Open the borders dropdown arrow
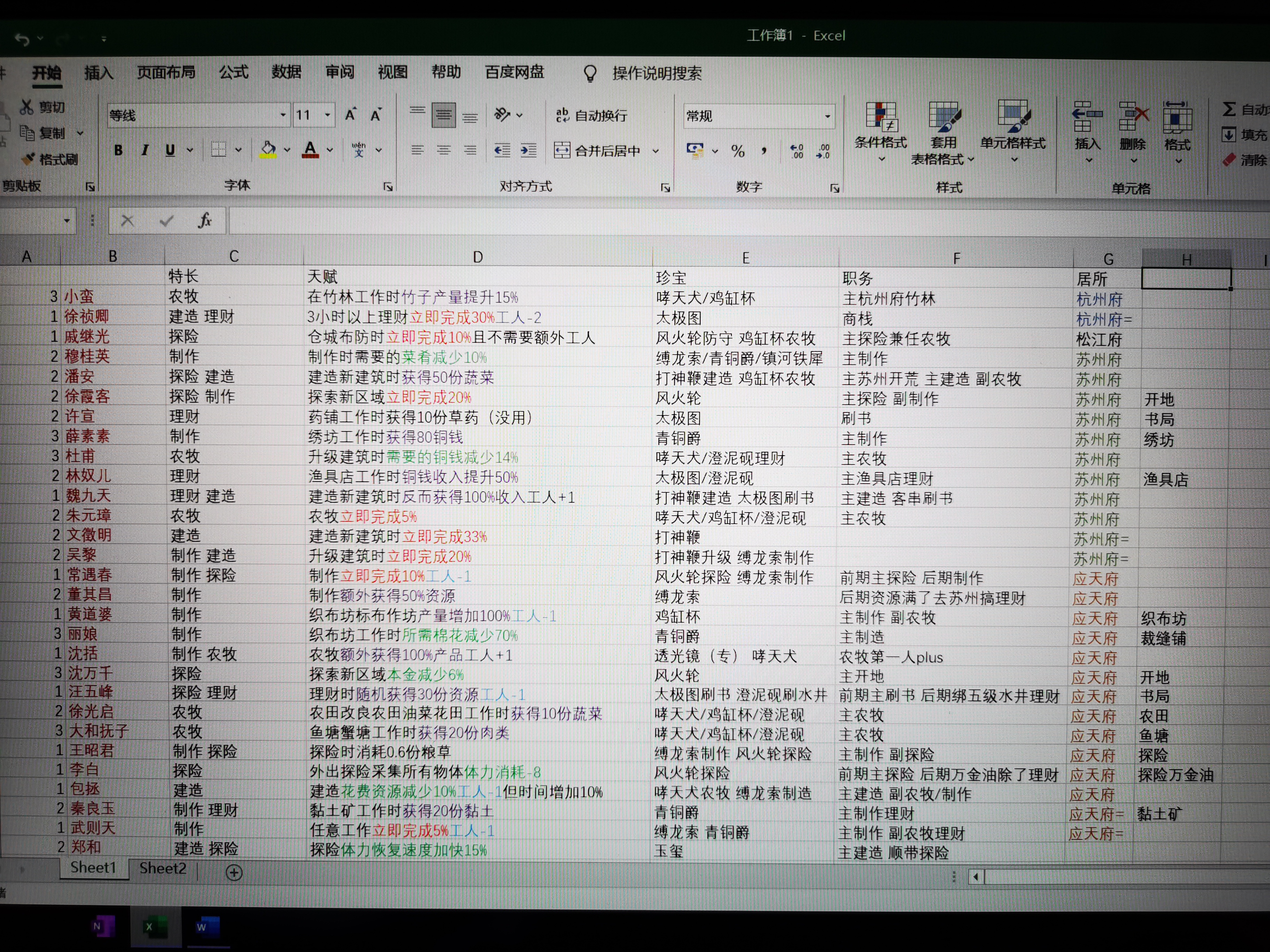Screen dimensions: 1270x952 click(238, 150)
